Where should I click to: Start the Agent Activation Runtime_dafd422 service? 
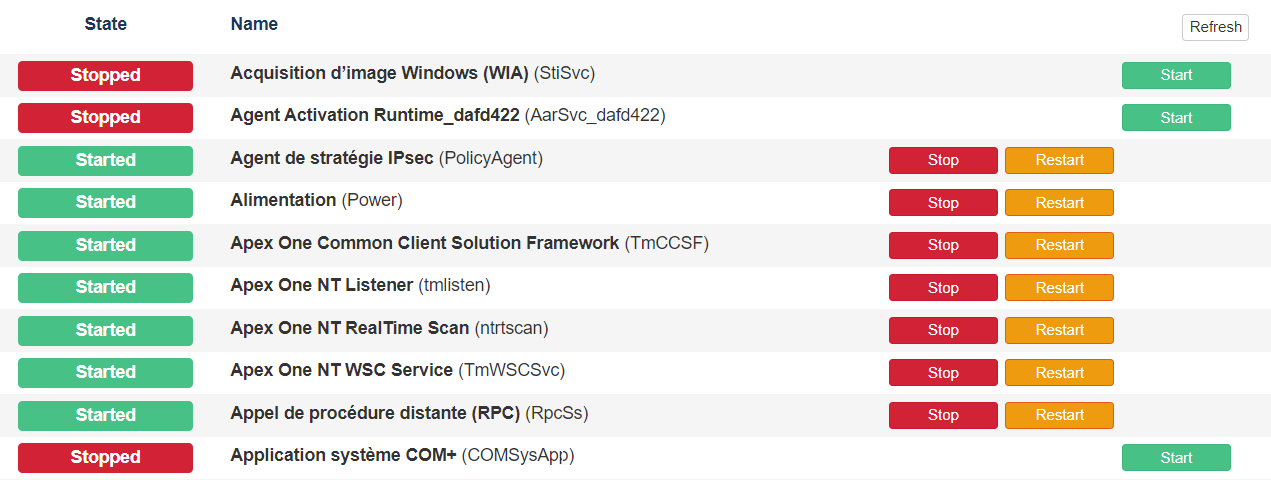1176,118
